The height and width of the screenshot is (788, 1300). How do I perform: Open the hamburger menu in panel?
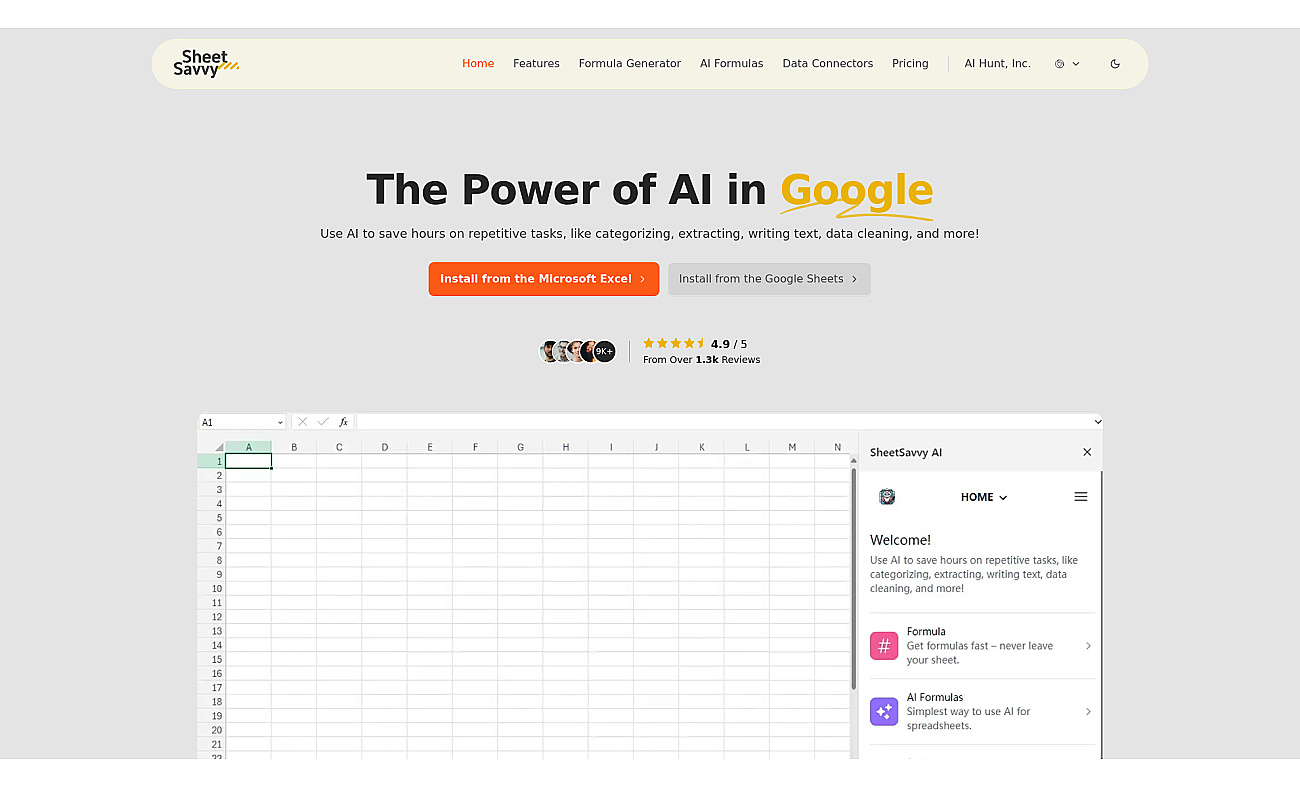pos(1081,497)
